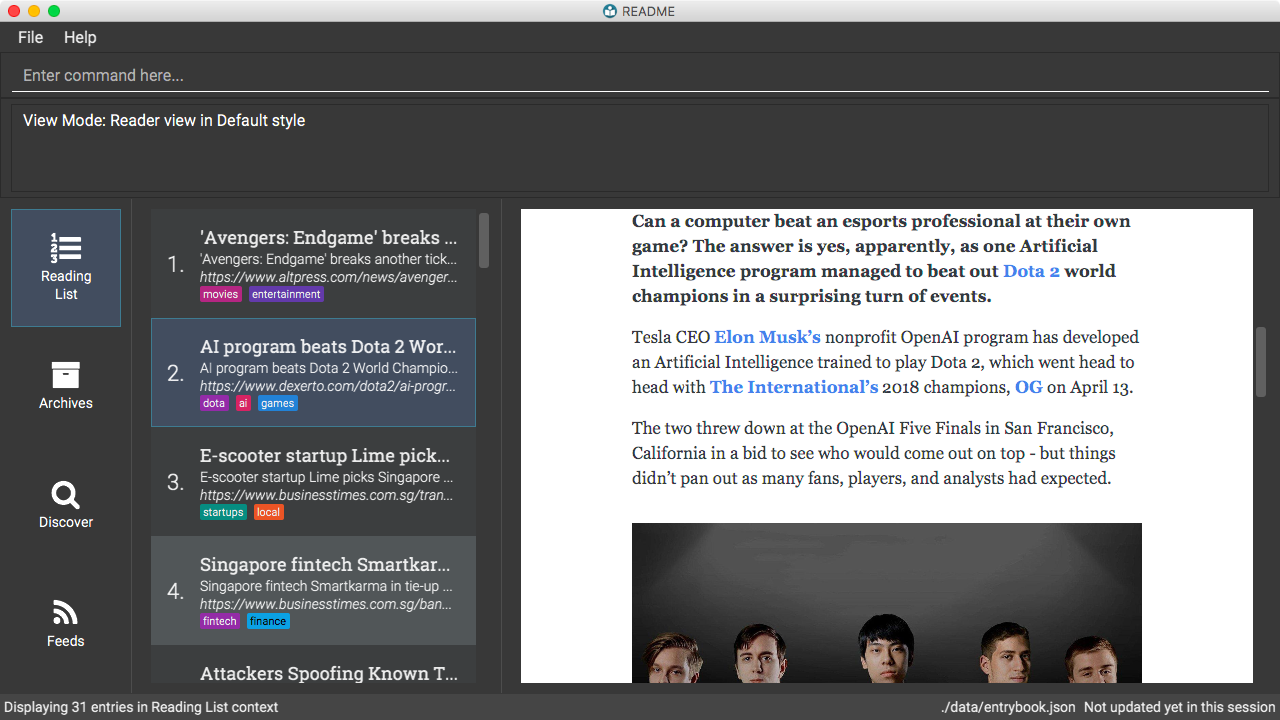Viewport: 1280px width, 720px height.
Task: Click the README app icon in title bar
Action: pyautogui.click(x=610, y=11)
